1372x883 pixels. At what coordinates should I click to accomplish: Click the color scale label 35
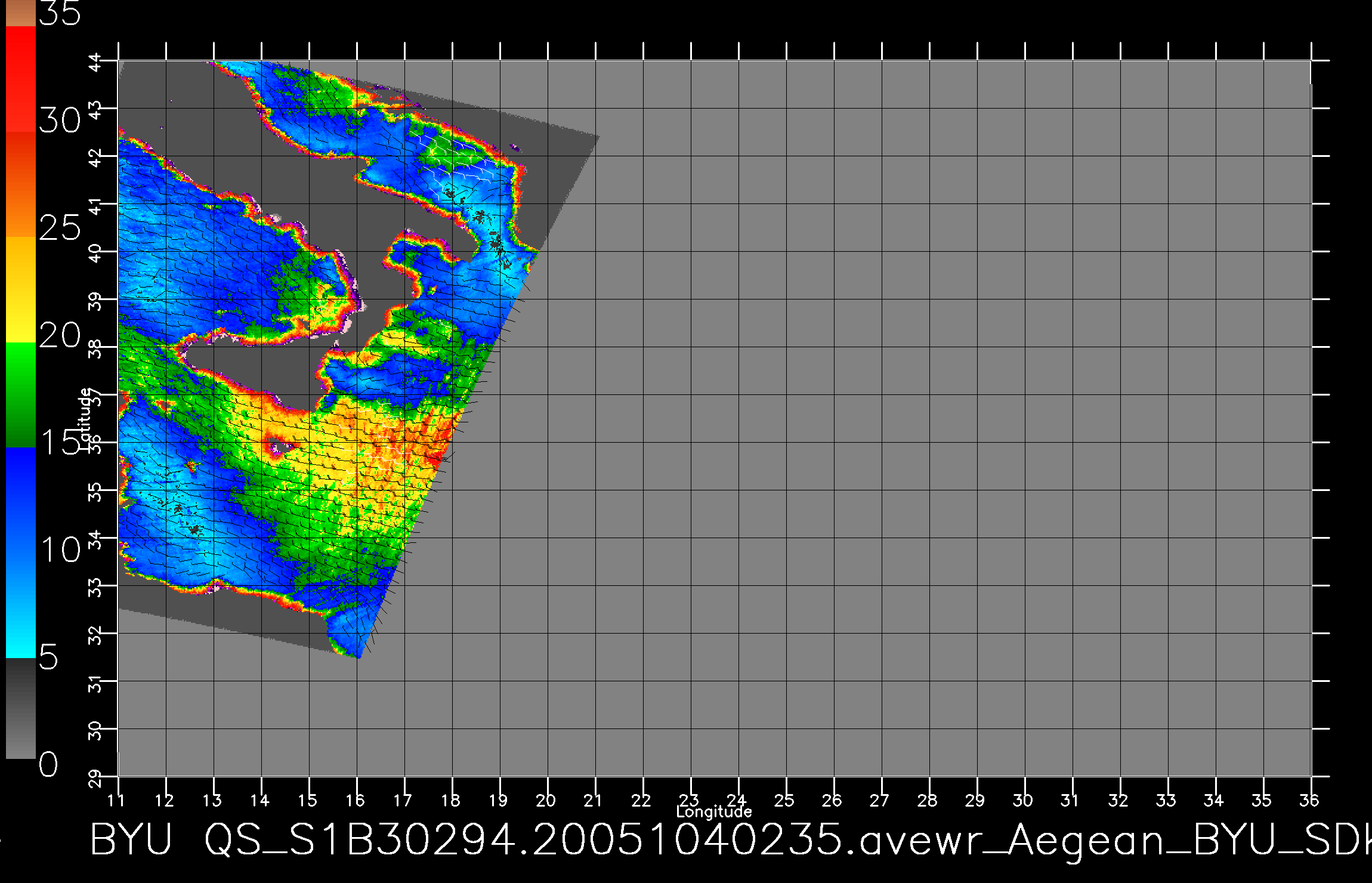click(x=60, y=13)
